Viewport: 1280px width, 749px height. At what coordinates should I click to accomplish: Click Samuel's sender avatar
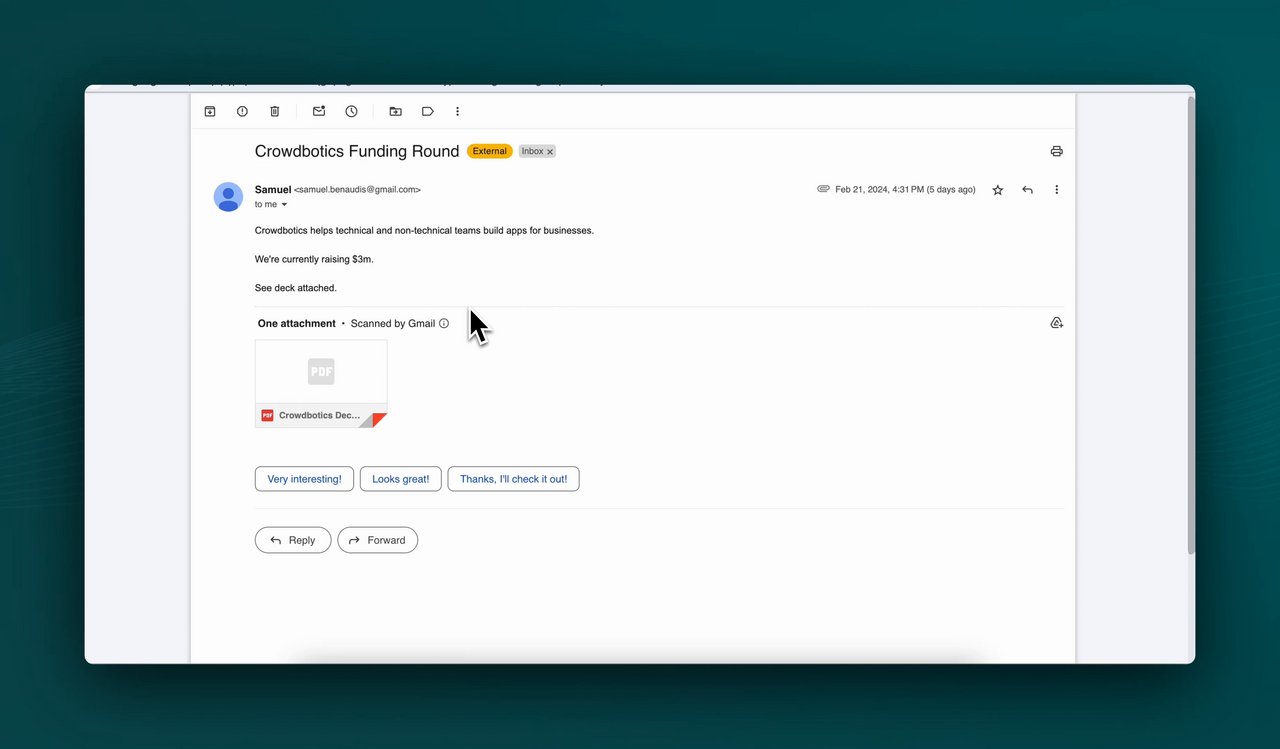pos(228,197)
